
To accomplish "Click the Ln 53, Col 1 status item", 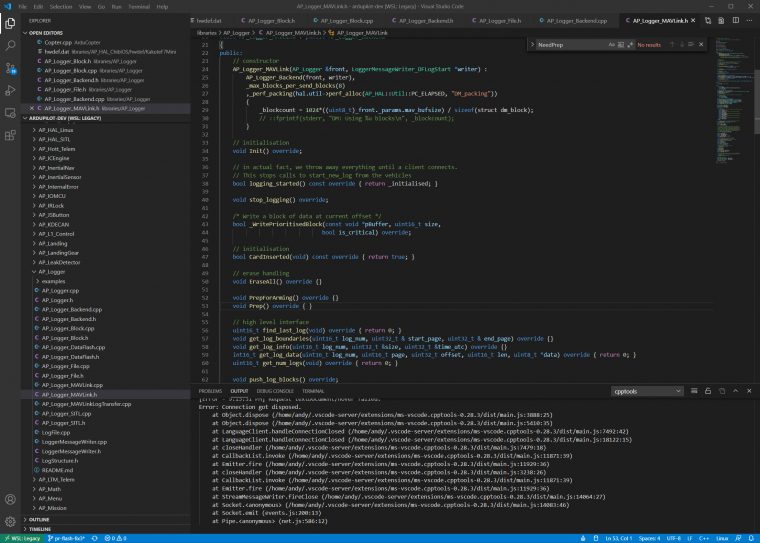I will click(x=618, y=539).
